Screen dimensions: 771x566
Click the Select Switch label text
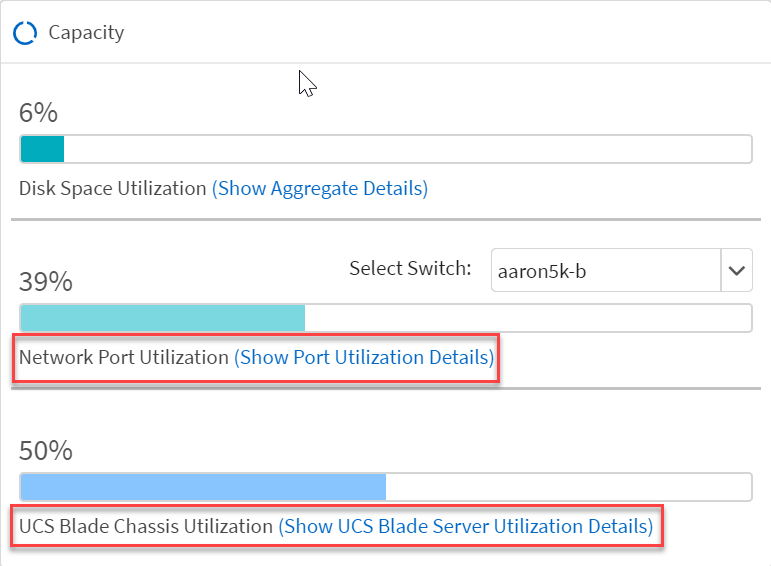410,268
